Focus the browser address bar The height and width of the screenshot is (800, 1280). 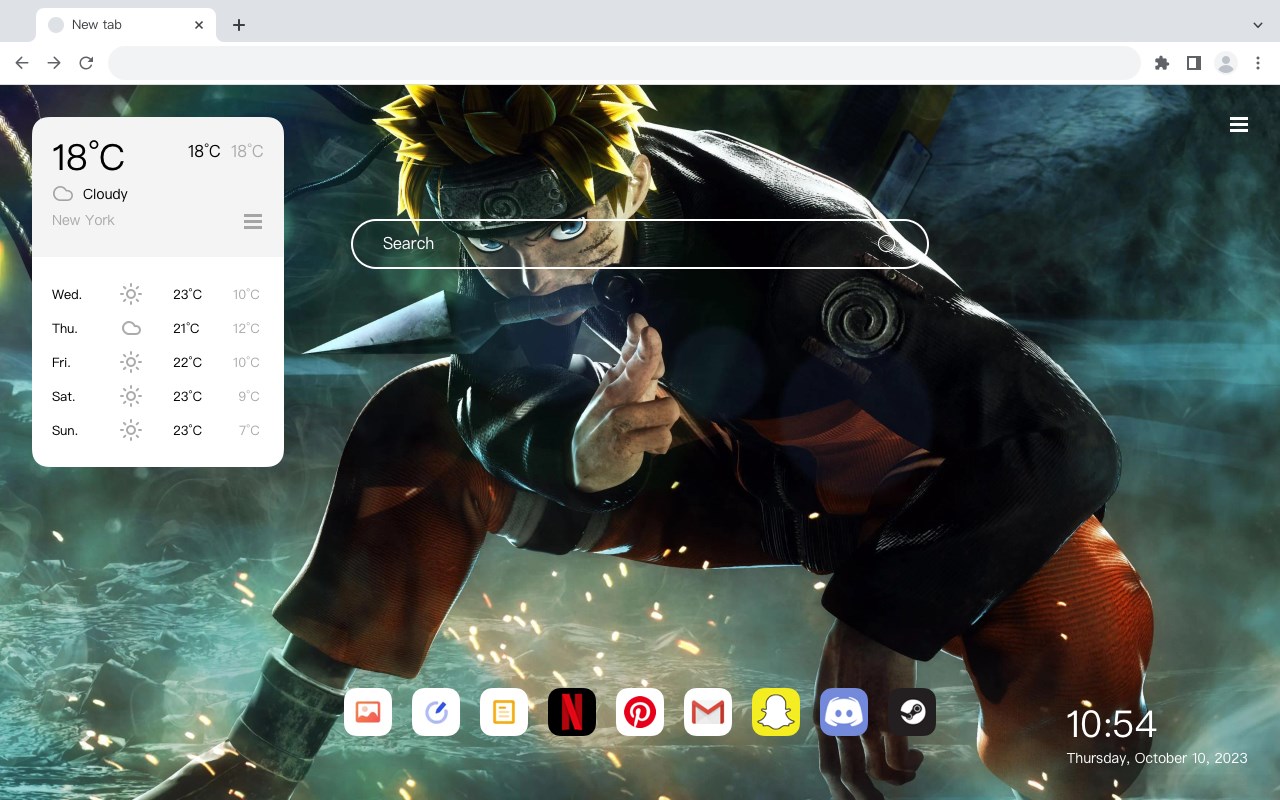tap(624, 63)
